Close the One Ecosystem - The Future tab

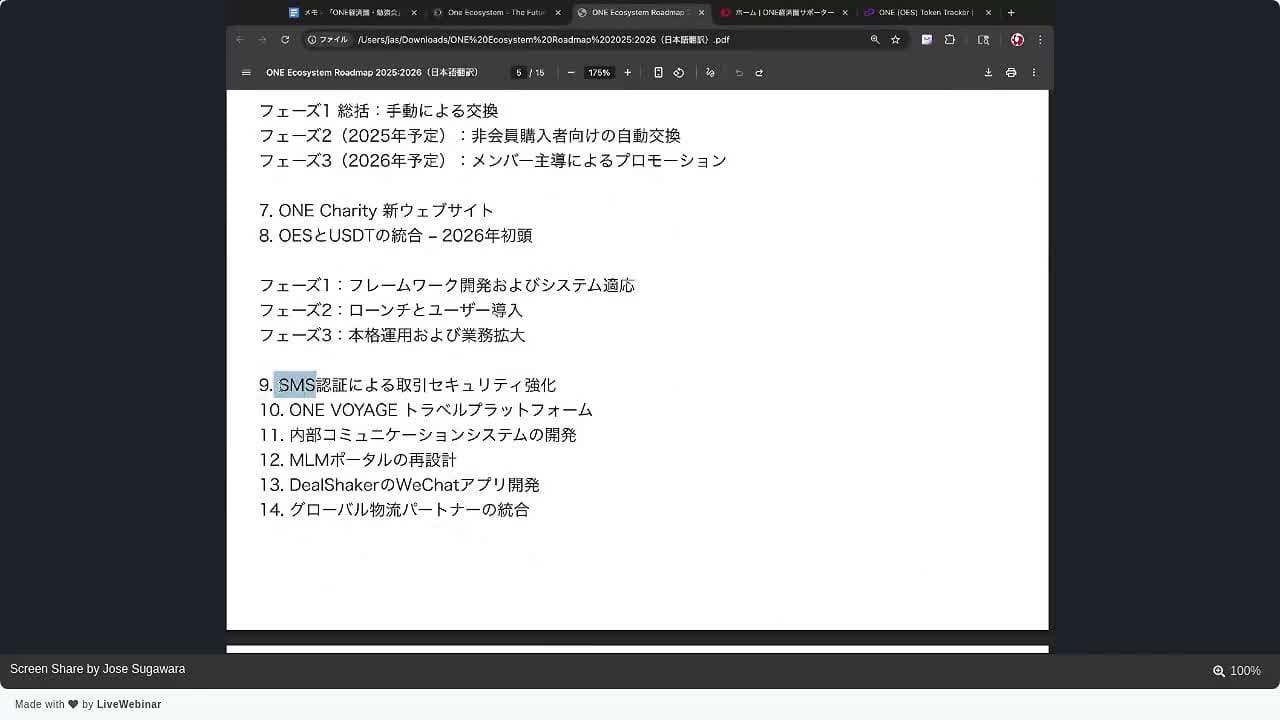click(x=558, y=13)
